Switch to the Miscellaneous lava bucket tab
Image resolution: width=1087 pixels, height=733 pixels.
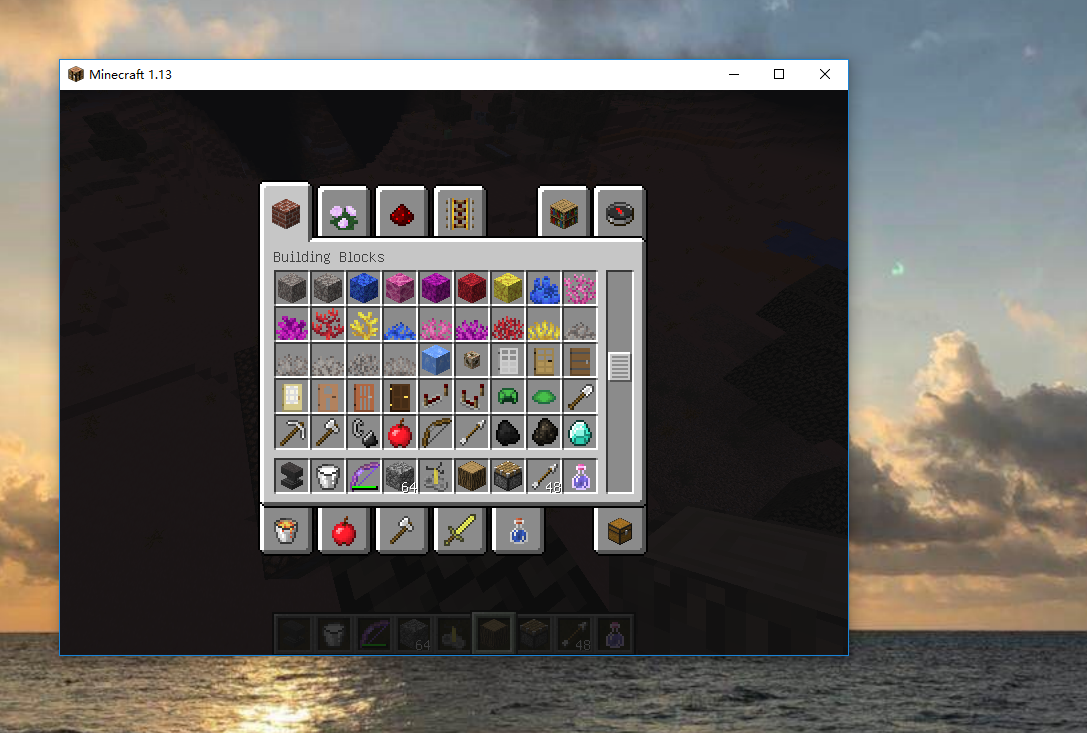tap(286, 529)
